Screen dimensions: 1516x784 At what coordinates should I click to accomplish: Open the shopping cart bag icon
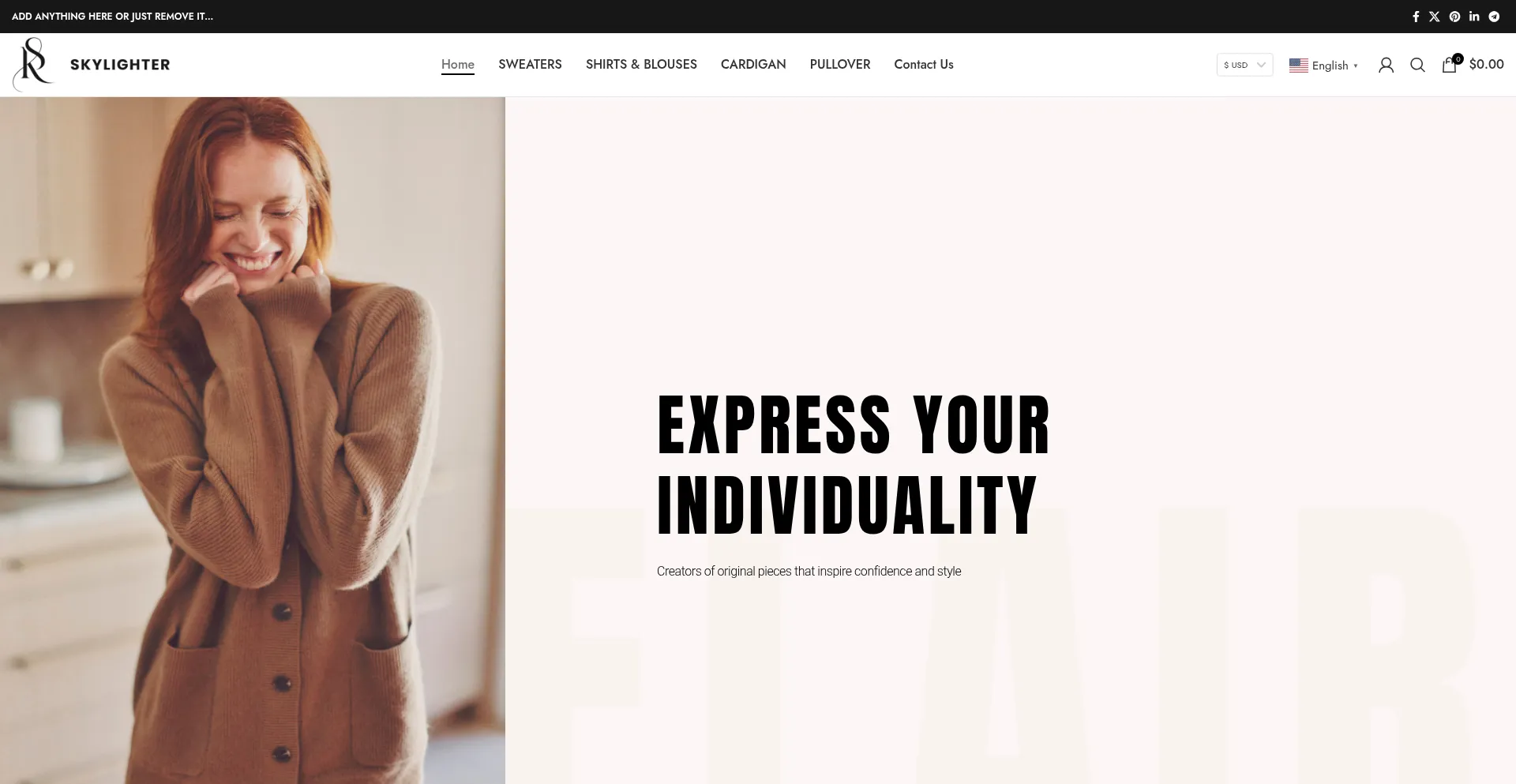[1450, 64]
